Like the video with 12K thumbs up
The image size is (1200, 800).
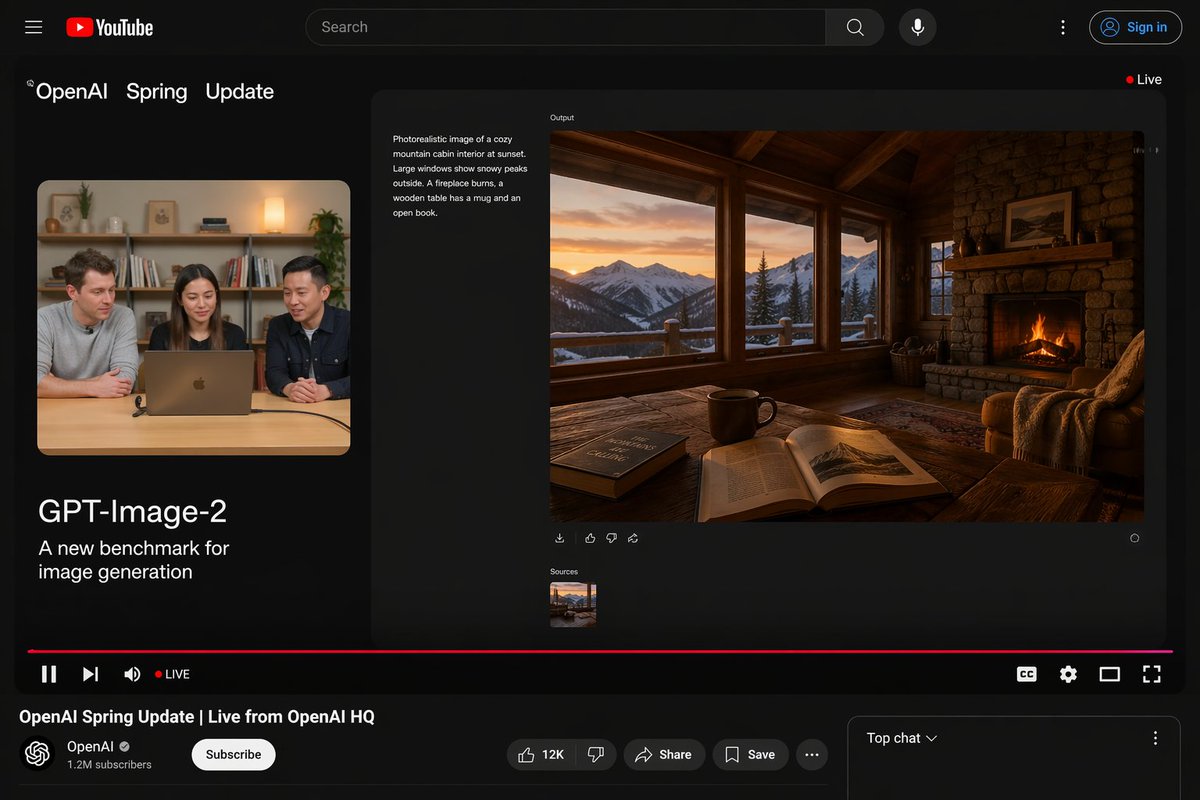click(x=541, y=755)
